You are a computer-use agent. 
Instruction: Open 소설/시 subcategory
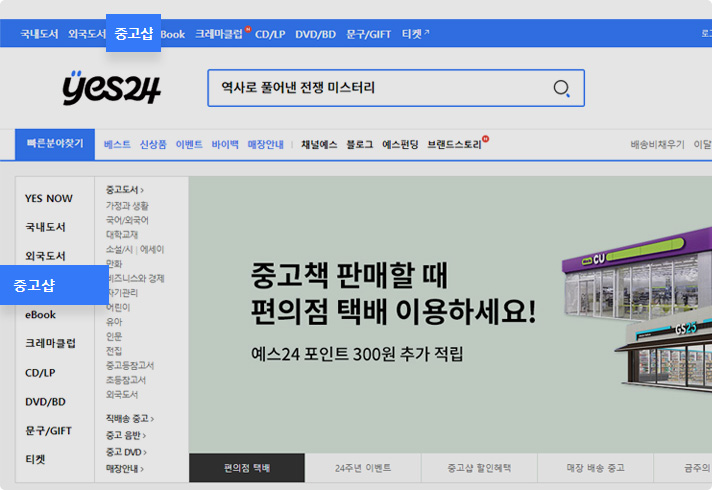point(119,249)
